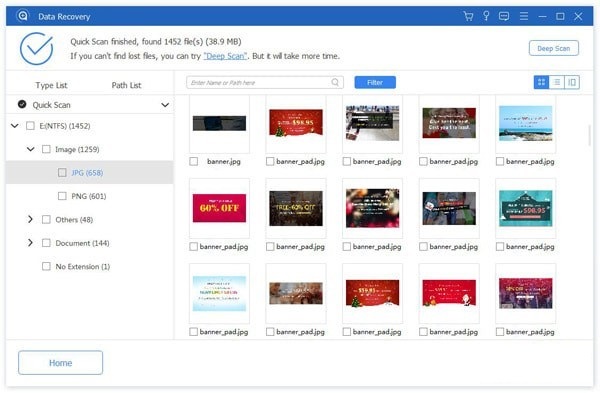Maximize the Data Recovery window
The width and height of the screenshot is (600, 393).
point(560,16)
